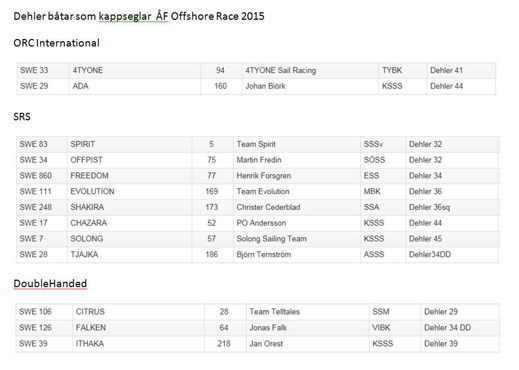Click the Team Evolution cell
519x370 pixels.
tap(297, 191)
